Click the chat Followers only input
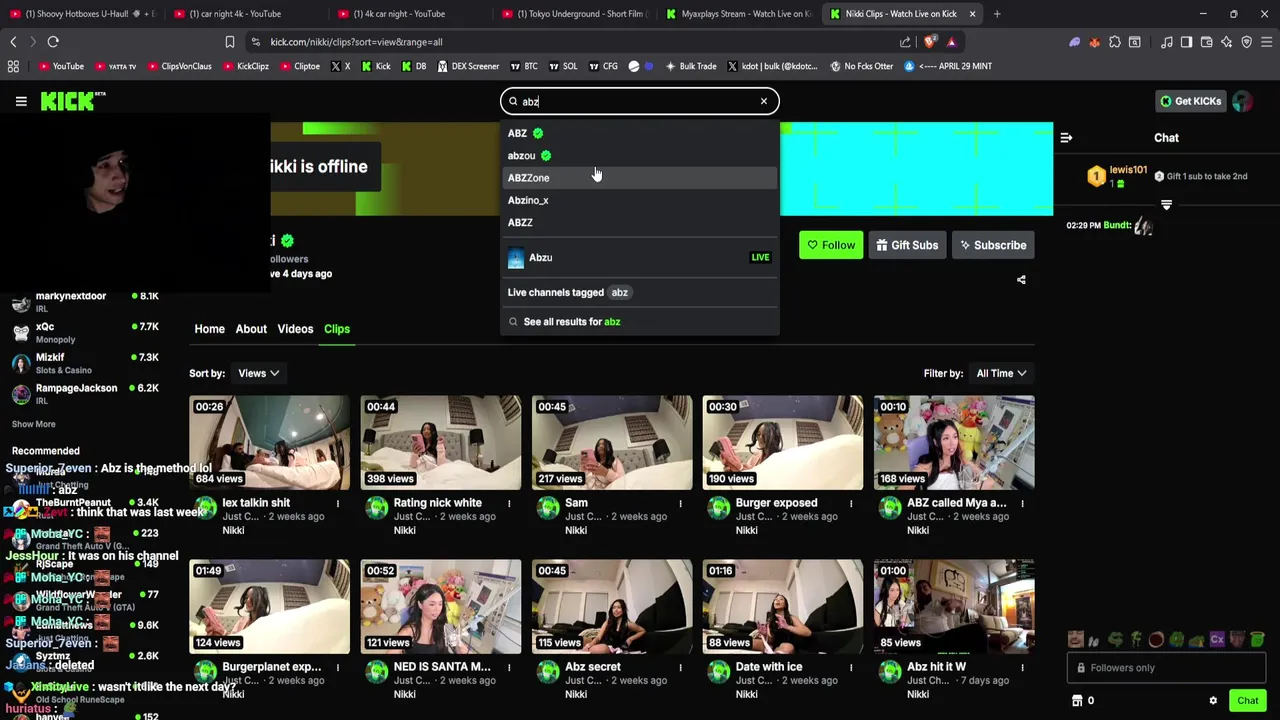This screenshot has height=720, width=1280. coord(1167,668)
